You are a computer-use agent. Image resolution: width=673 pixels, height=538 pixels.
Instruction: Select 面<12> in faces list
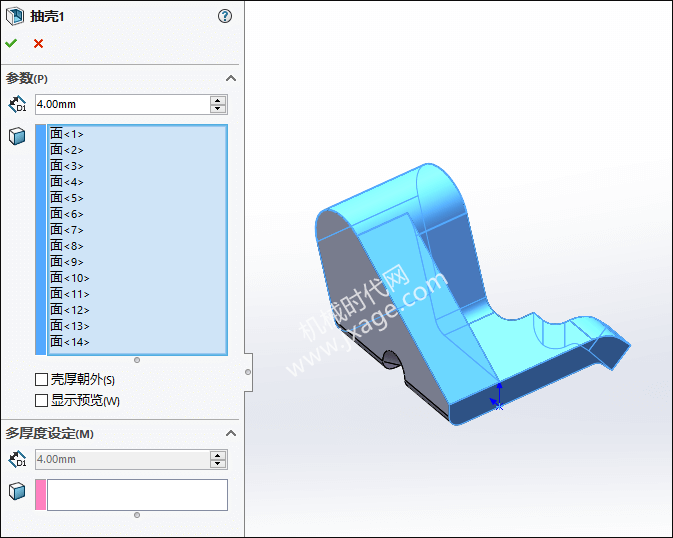[x=70, y=310]
